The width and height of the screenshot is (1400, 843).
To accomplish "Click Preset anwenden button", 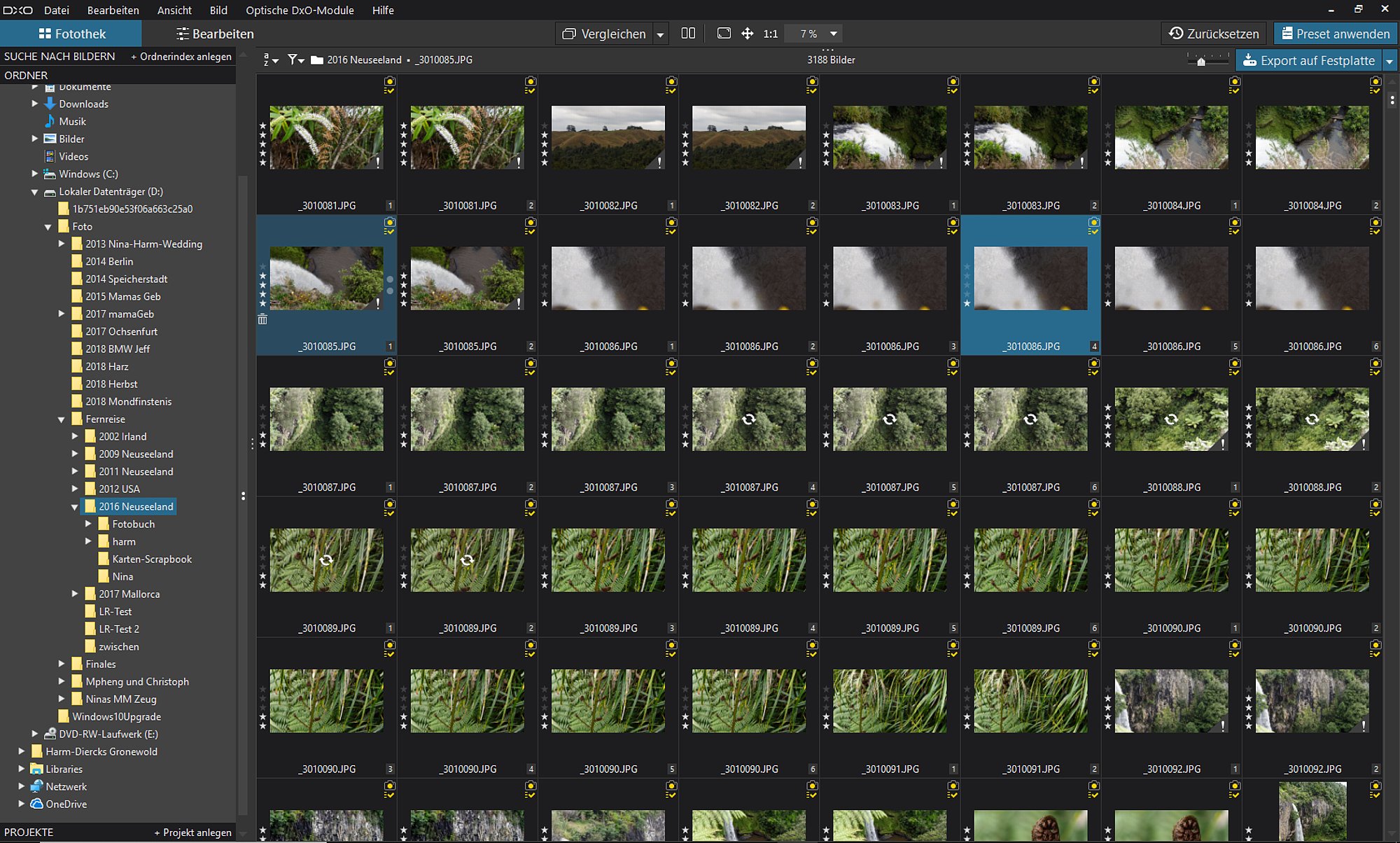I will [1336, 34].
